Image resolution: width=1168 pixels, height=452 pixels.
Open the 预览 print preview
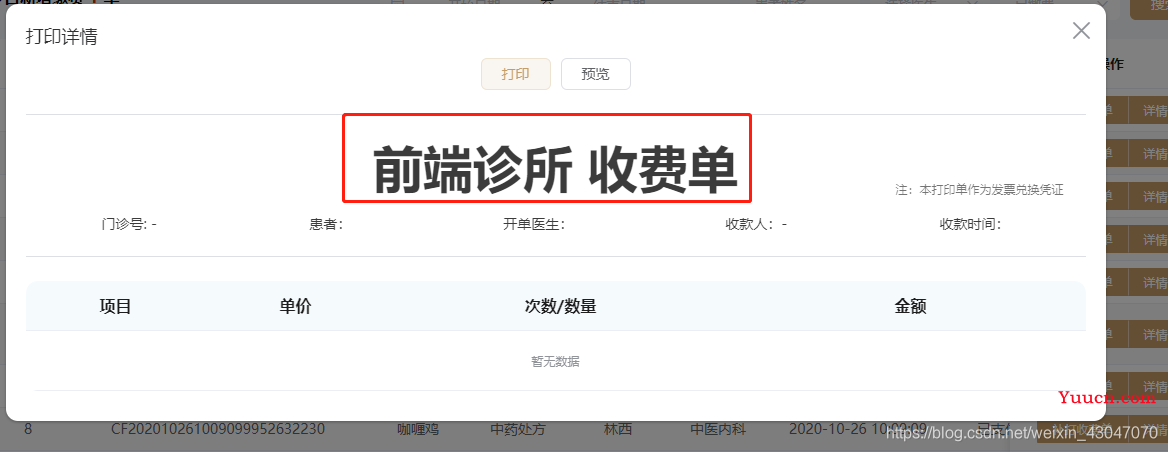[595, 74]
